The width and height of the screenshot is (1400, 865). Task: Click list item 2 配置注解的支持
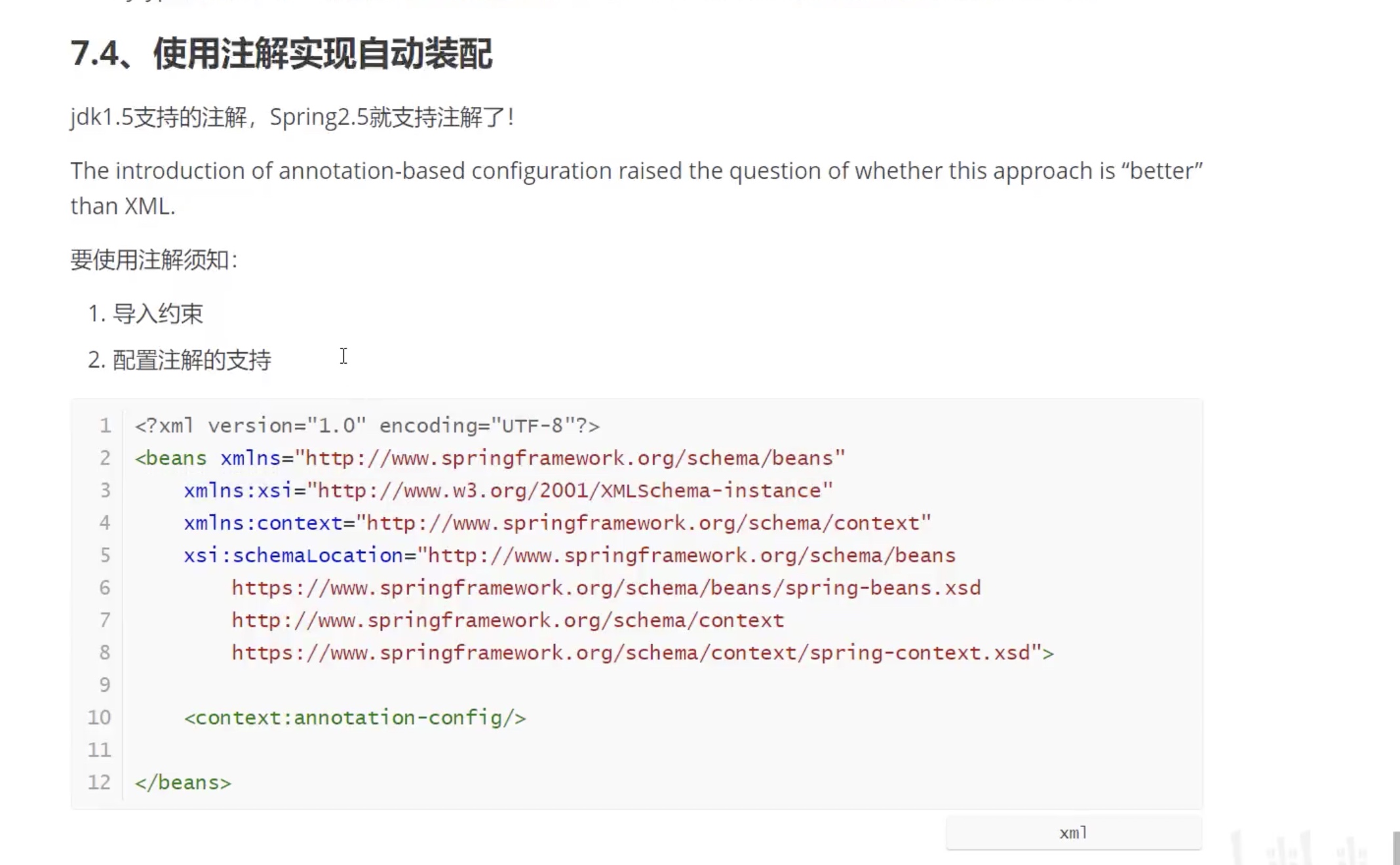point(191,360)
